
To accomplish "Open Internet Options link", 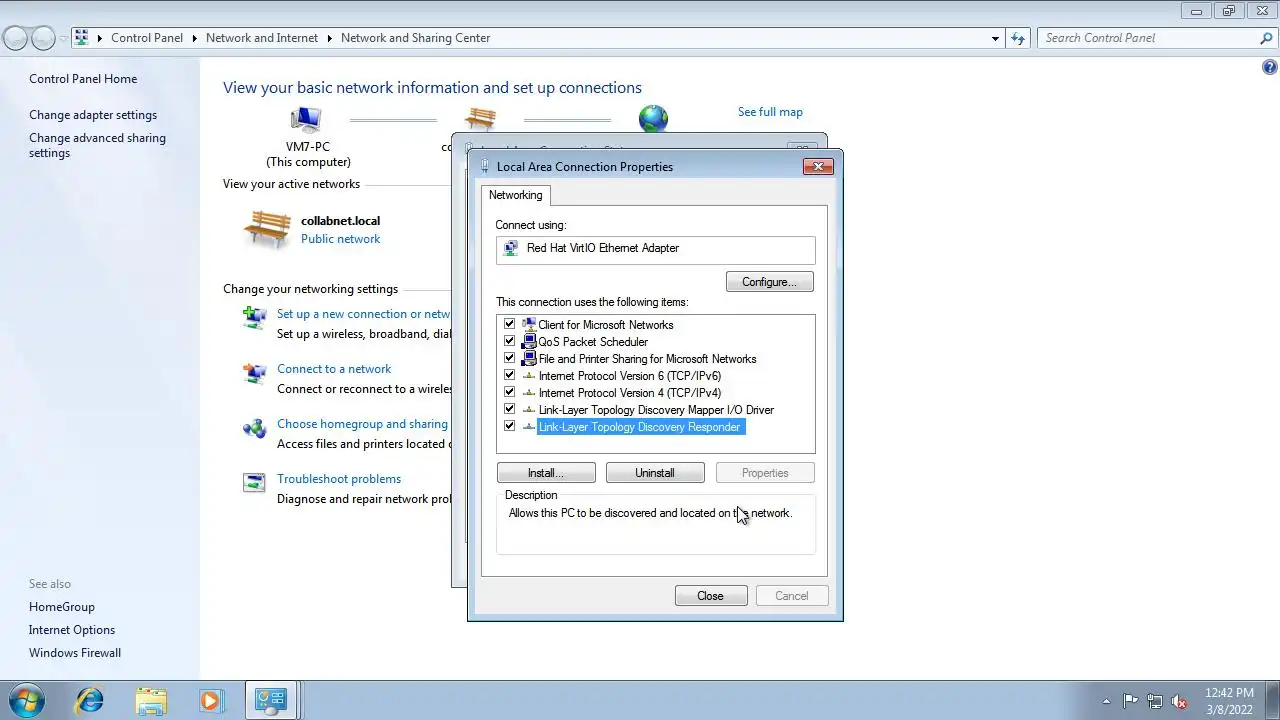I will (x=72, y=630).
